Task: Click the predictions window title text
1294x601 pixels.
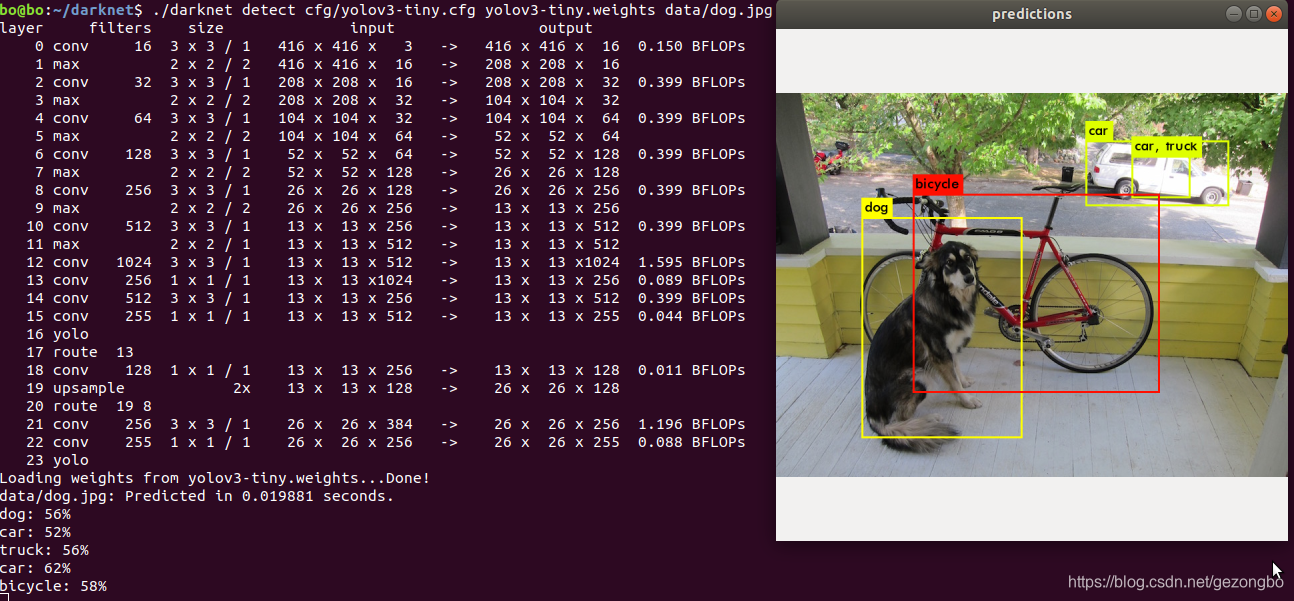Action: coord(1031,14)
